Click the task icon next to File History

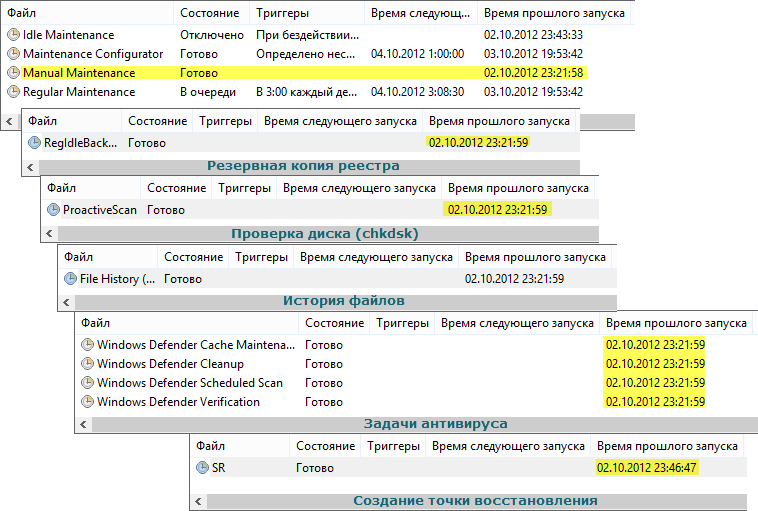[71, 278]
